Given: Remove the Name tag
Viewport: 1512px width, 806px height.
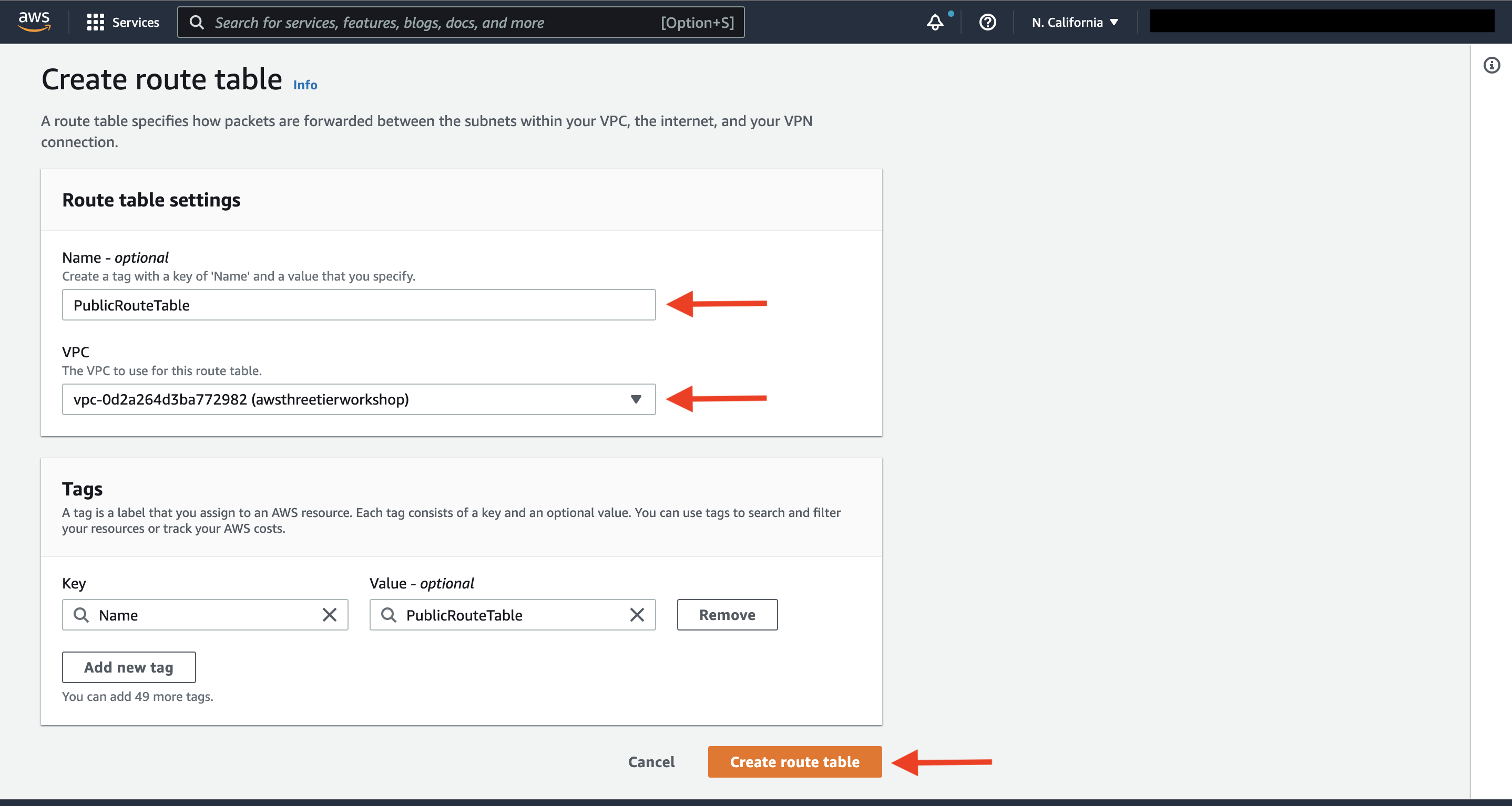Looking at the screenshot, I should click(x=727, y=614).
